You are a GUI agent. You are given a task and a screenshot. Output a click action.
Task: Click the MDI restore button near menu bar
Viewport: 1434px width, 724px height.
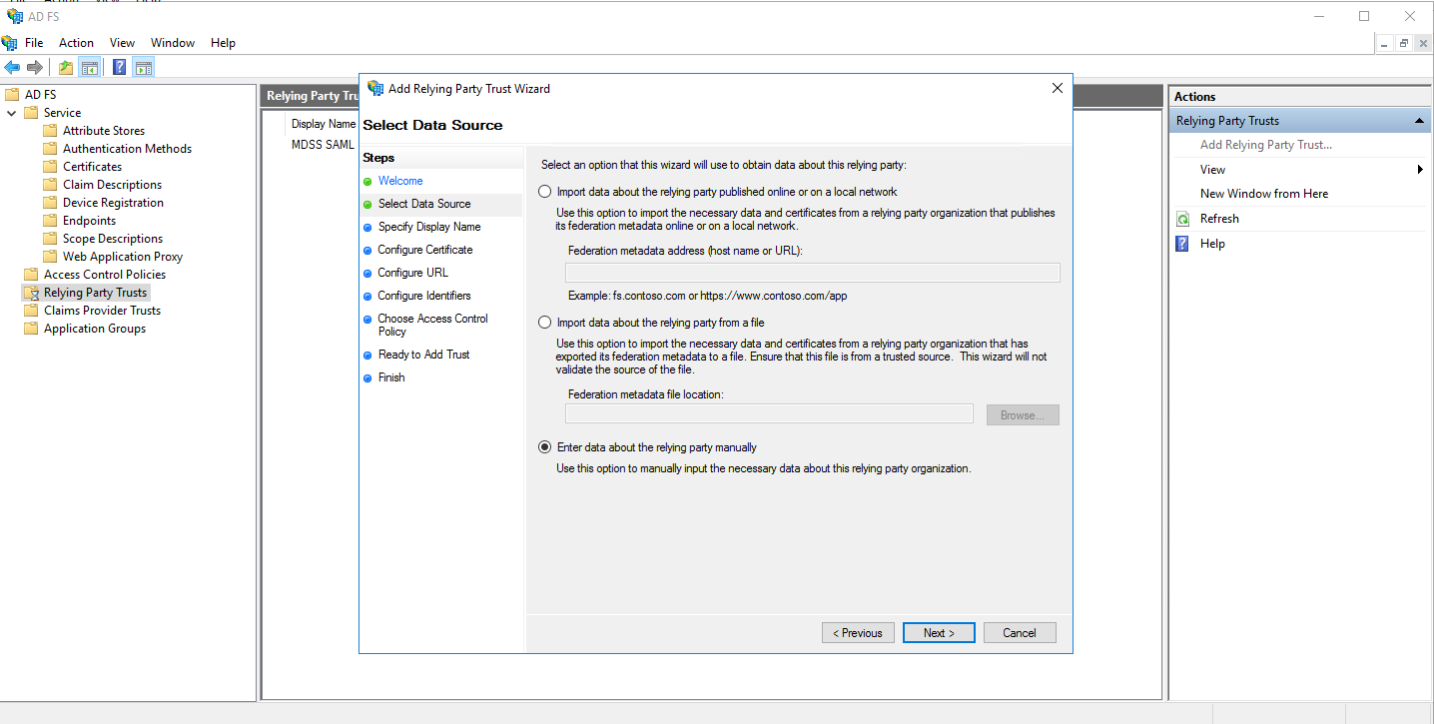point(1404,43)
